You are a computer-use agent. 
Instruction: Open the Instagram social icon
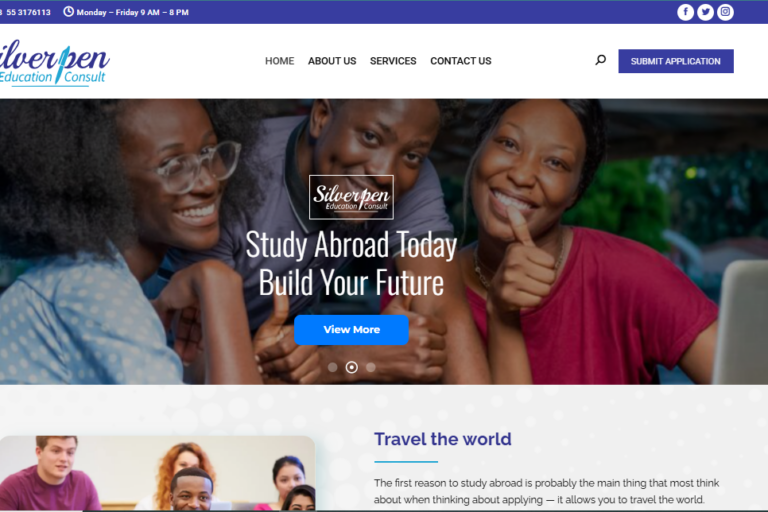(x=725, y=12)
